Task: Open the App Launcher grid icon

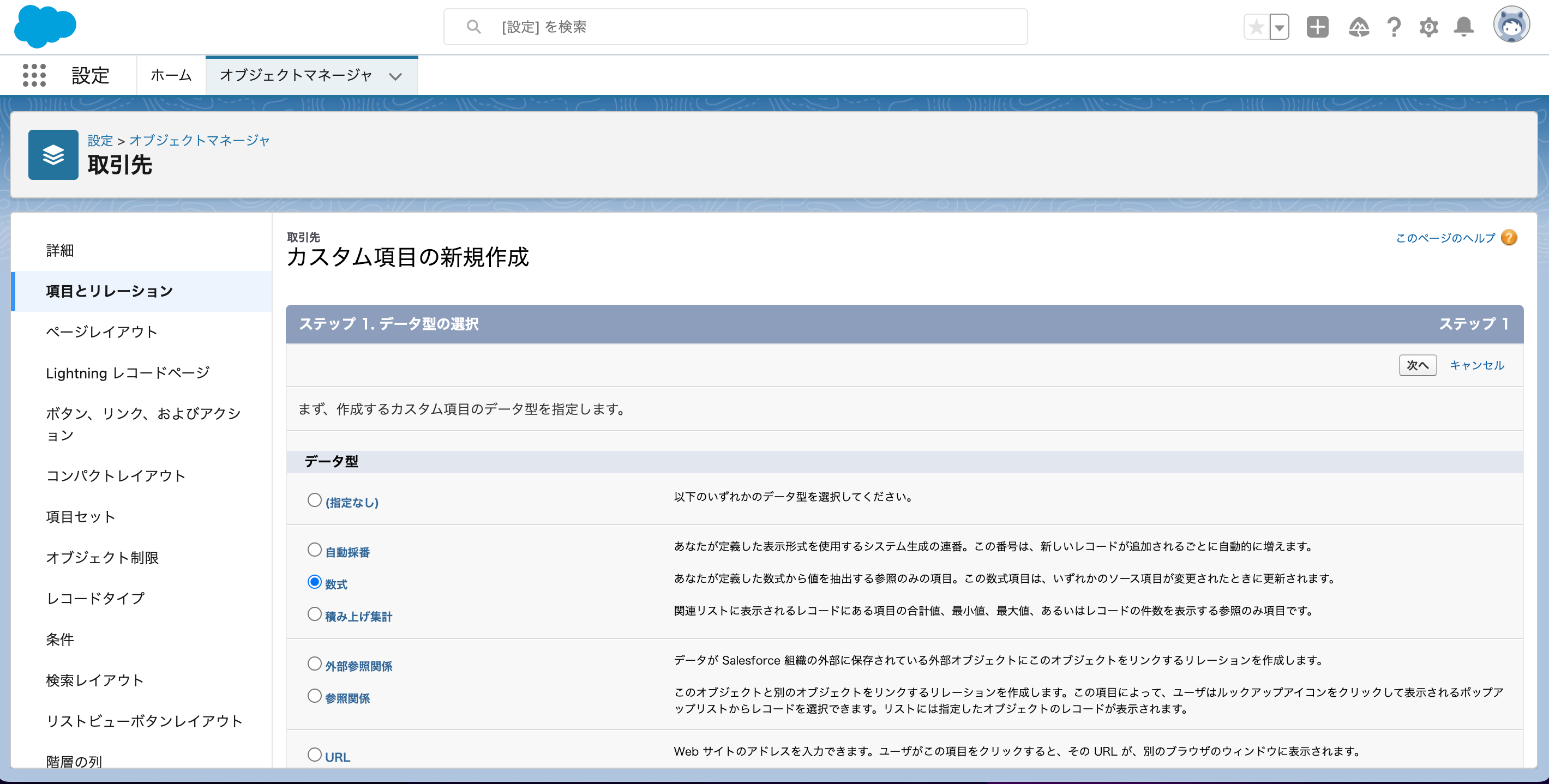Action: point(34,75)
